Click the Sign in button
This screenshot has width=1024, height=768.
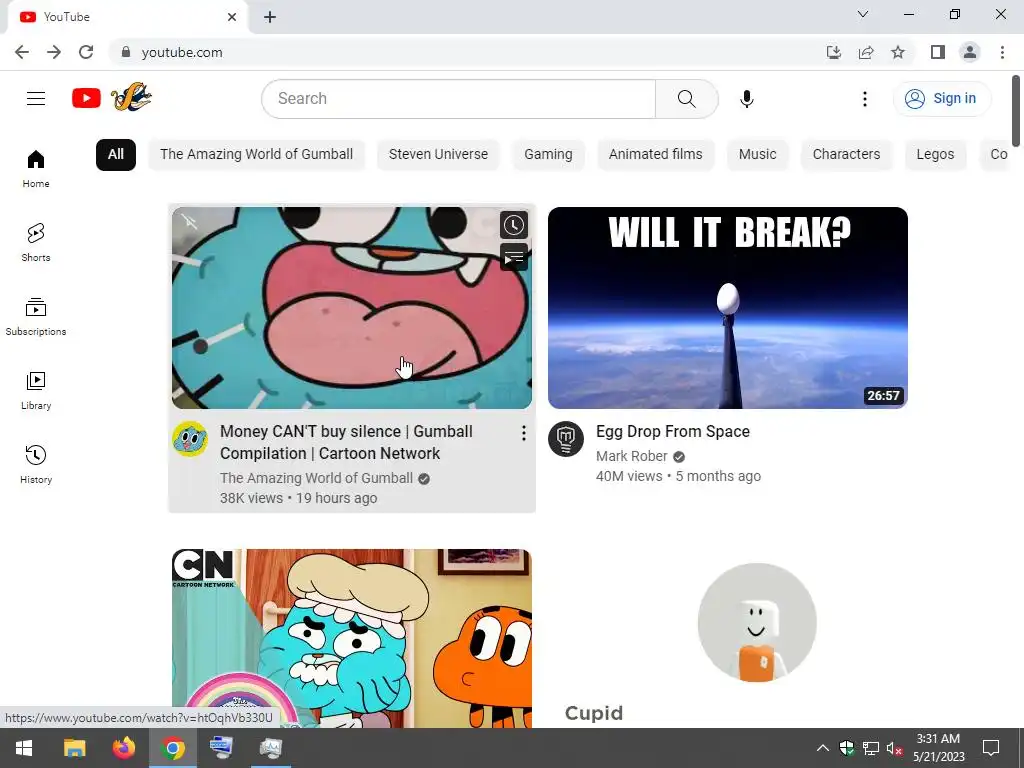pyautogui.click(x=941, y=99)
